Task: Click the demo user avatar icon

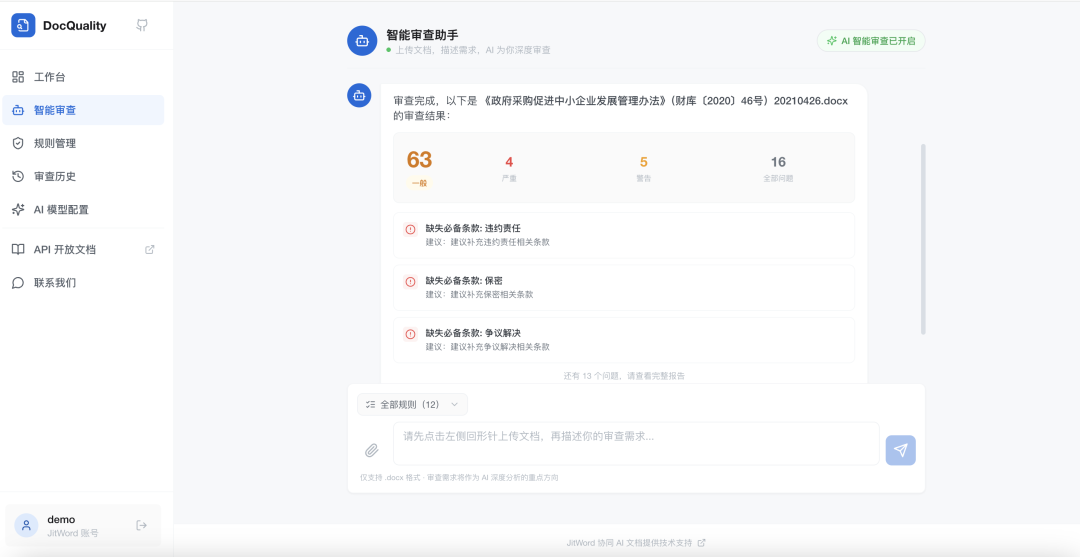Action: [x=26, y=525]
